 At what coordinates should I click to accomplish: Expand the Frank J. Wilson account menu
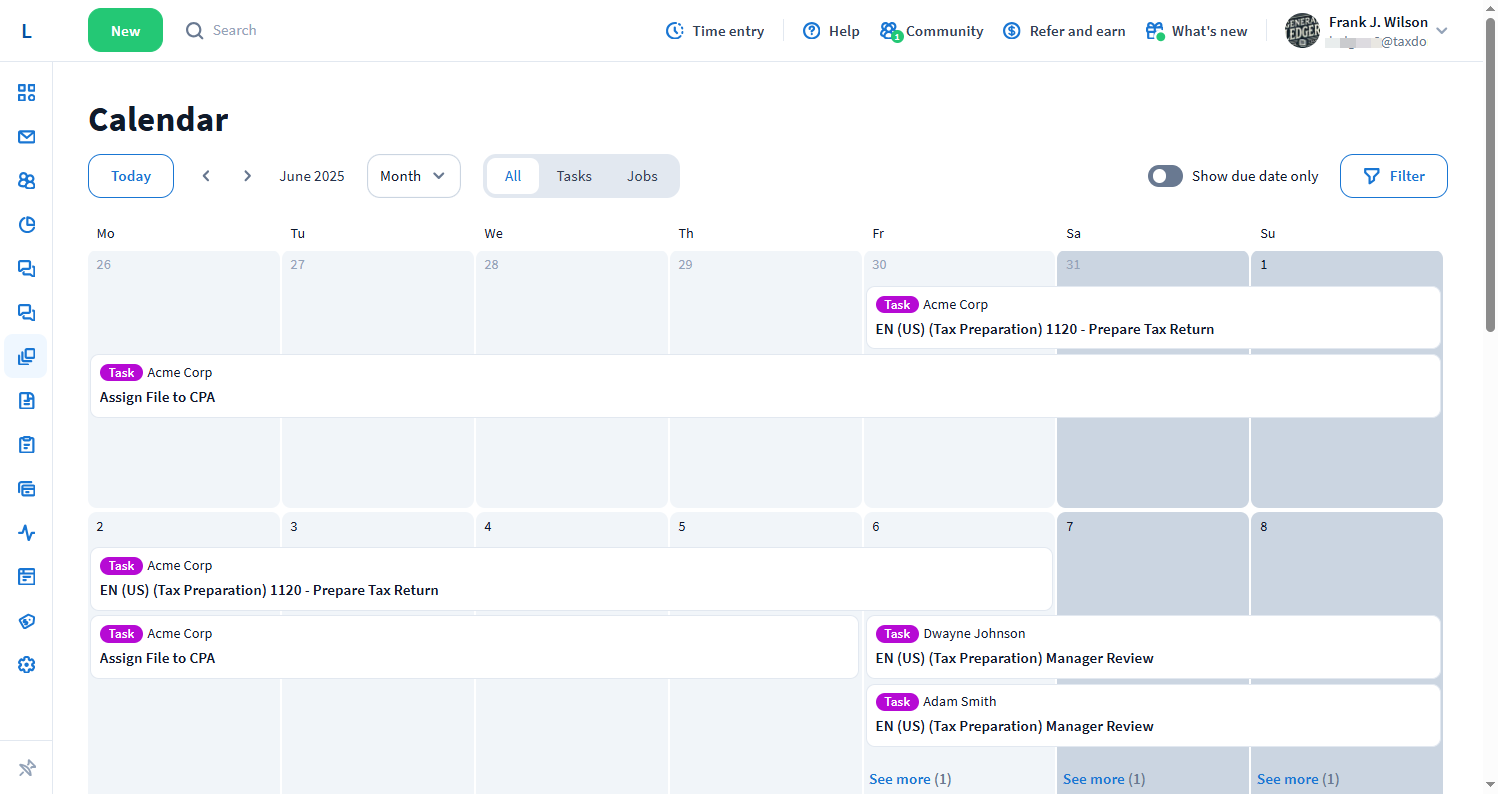pos(1441,31)
